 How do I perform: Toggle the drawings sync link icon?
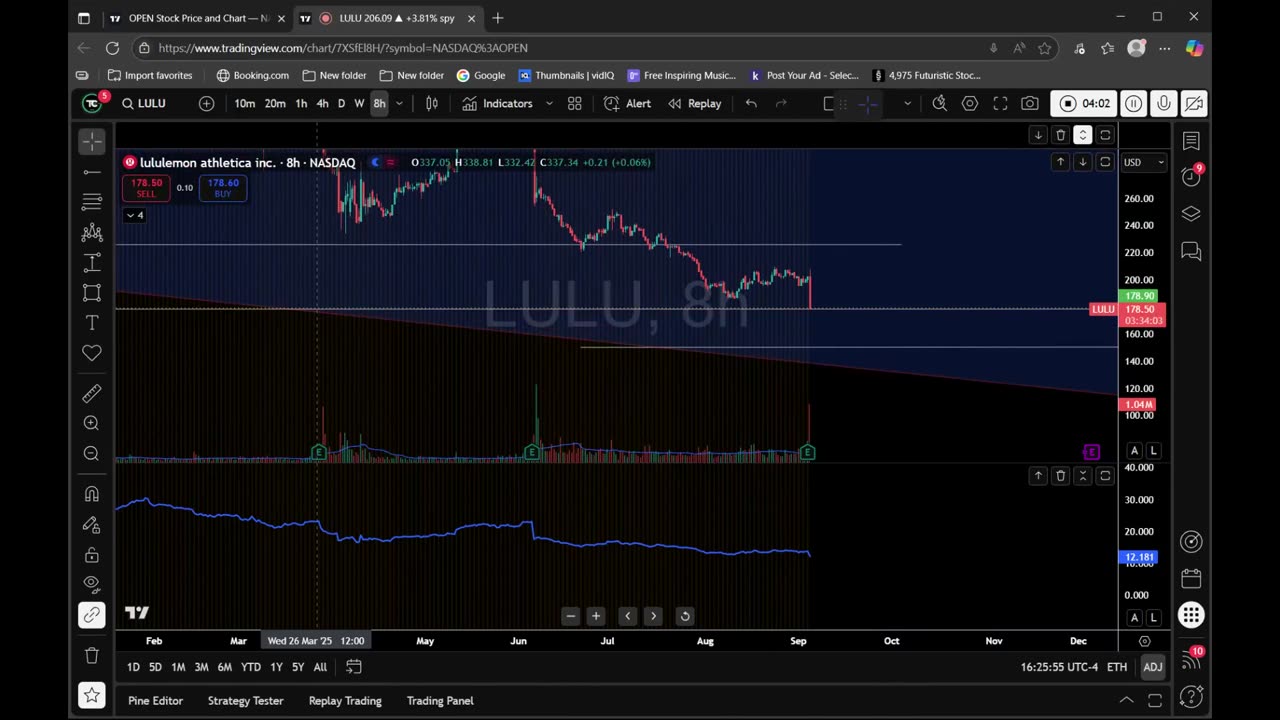[92, 615]
